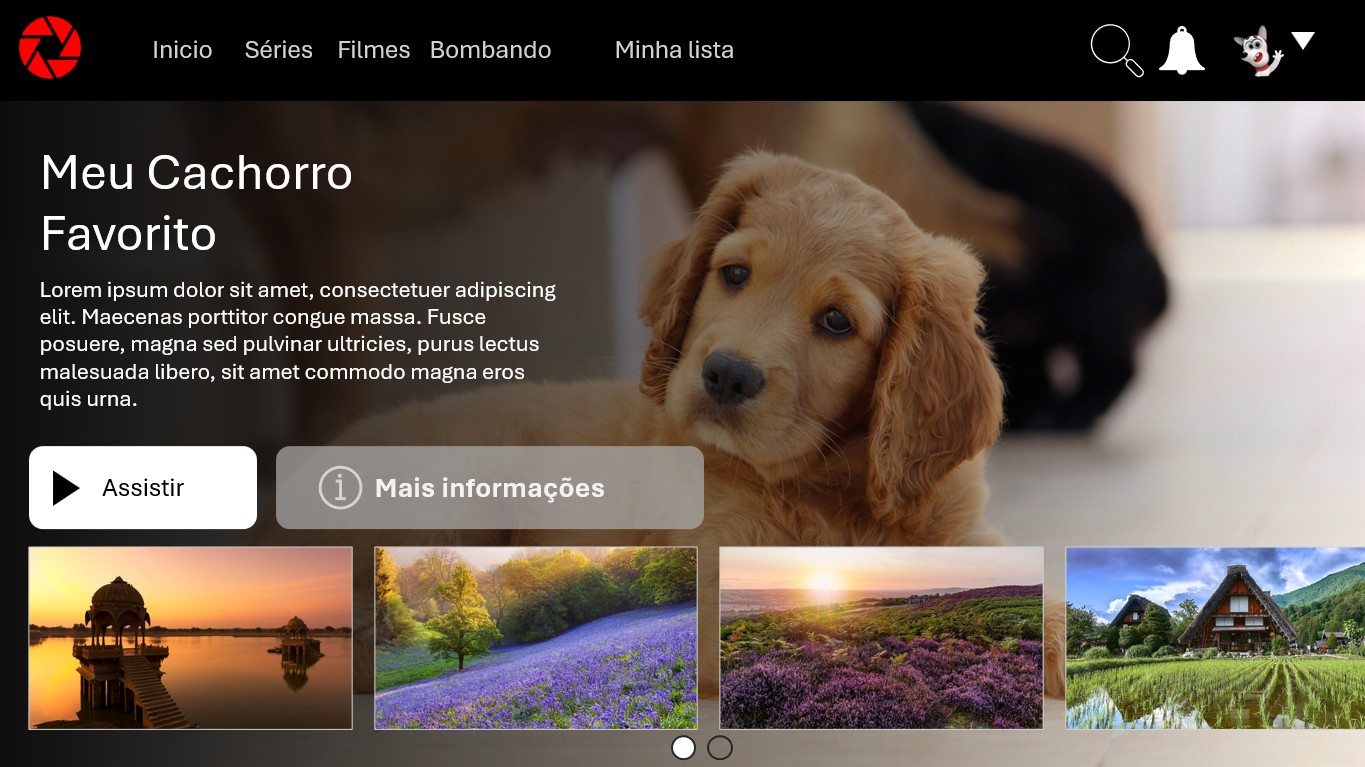Navigate to Filmes
1365x767 pixels.
coord(373,50)
